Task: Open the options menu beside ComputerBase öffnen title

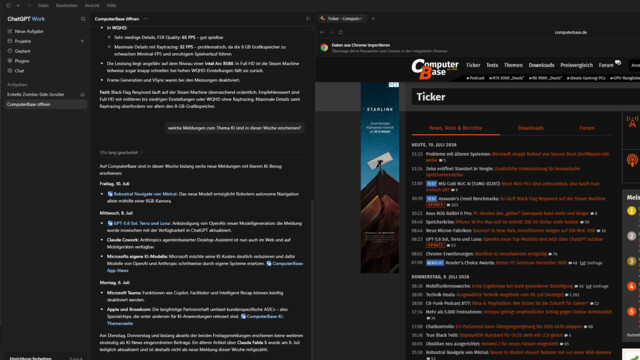Action: (146, 19)
